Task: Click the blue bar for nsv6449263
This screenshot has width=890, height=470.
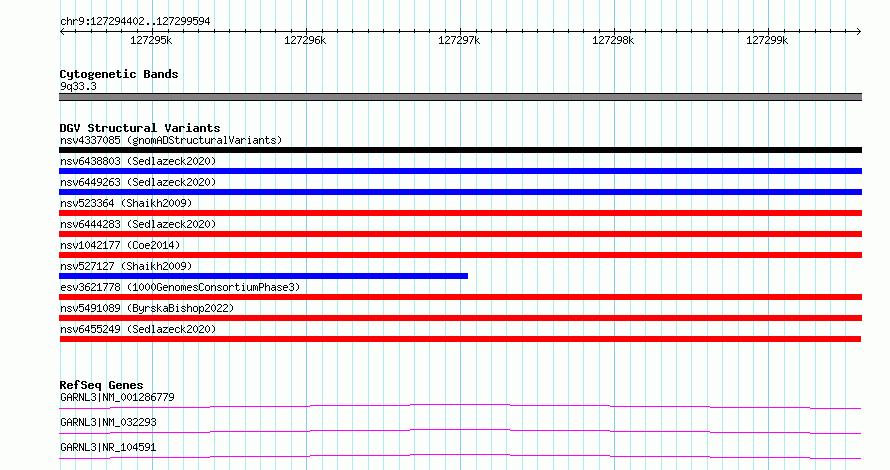Action: click(x=460, y=192)
